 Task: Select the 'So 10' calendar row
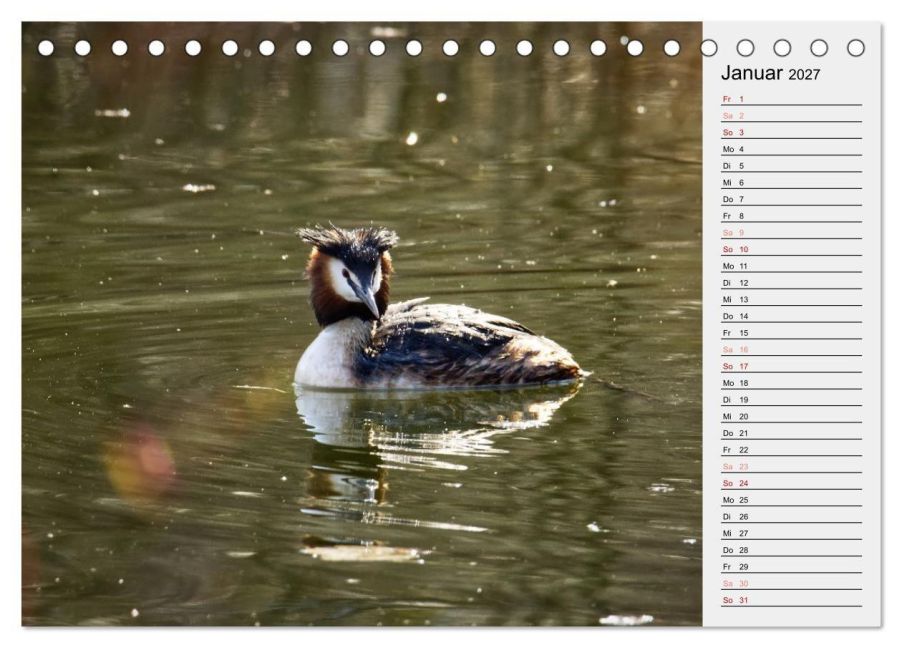tap(792, 249)
